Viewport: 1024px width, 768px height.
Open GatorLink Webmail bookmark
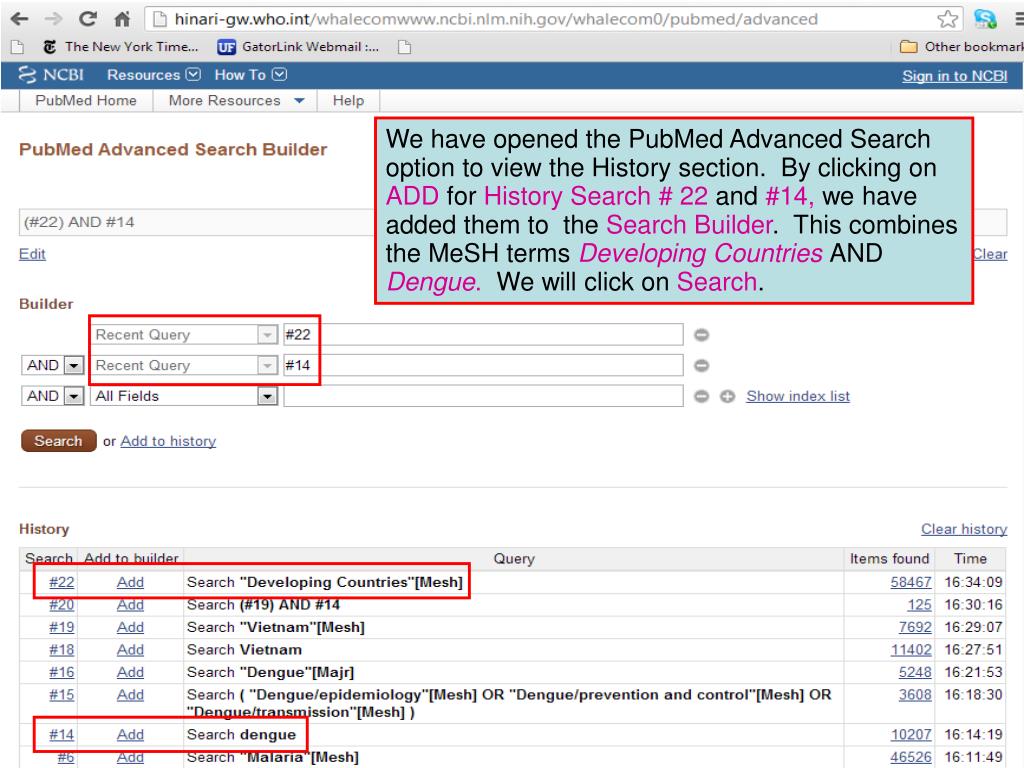tap(298, 47)
